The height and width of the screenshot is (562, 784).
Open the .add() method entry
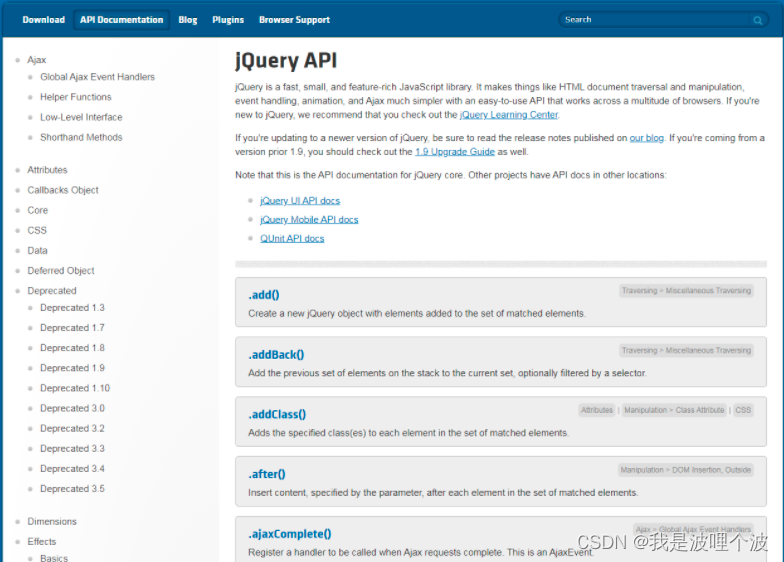coord(264,294)
